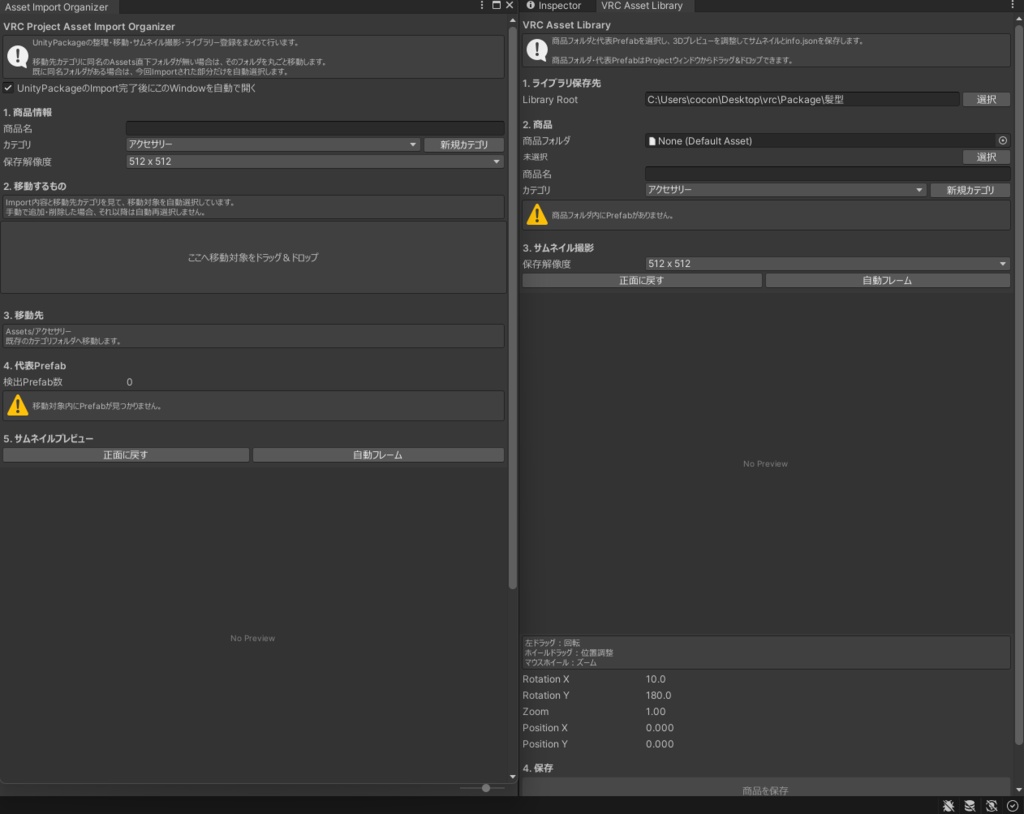Maximize the Asset Import Organizer panel

tap(496, 5)
